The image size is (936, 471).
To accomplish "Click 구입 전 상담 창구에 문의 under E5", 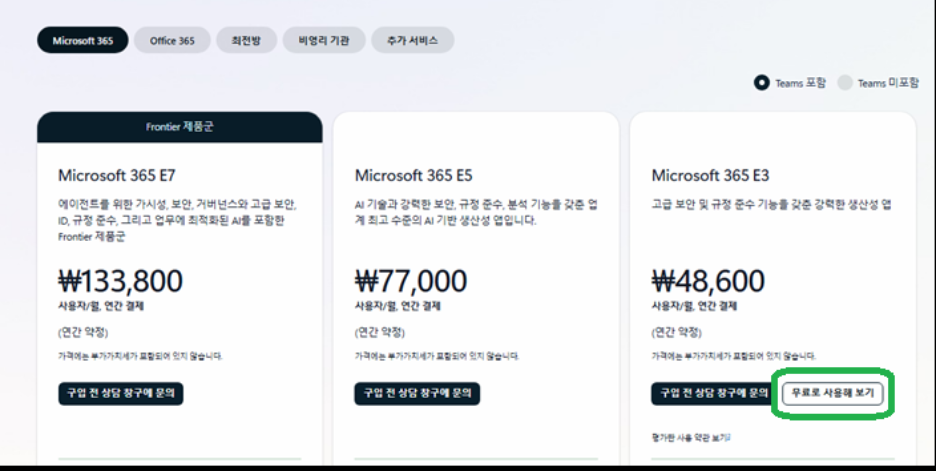I will click(x=417, y=393).
